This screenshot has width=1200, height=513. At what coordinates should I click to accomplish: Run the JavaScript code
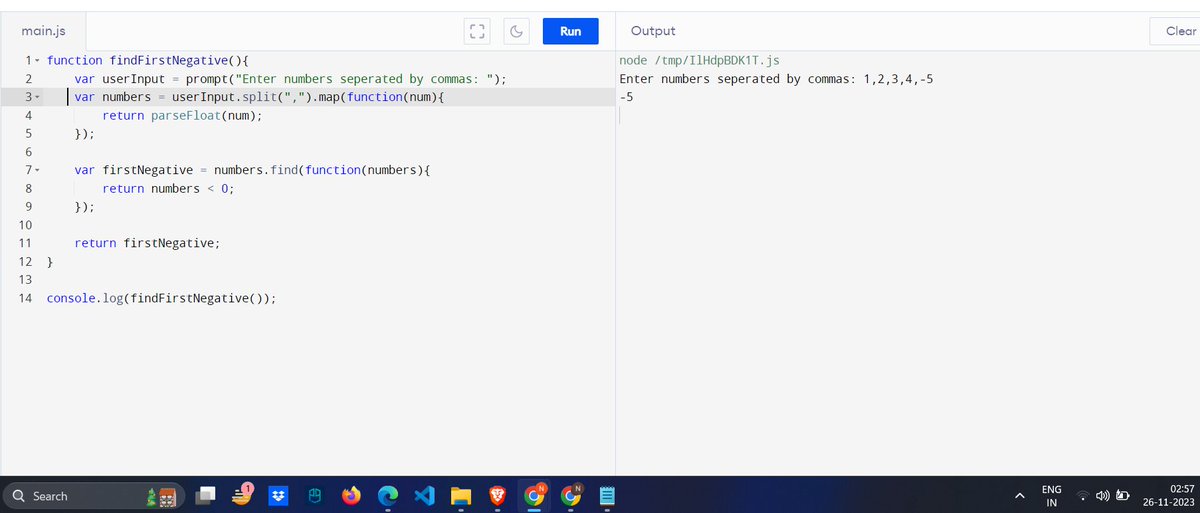(x=570, y=31)
